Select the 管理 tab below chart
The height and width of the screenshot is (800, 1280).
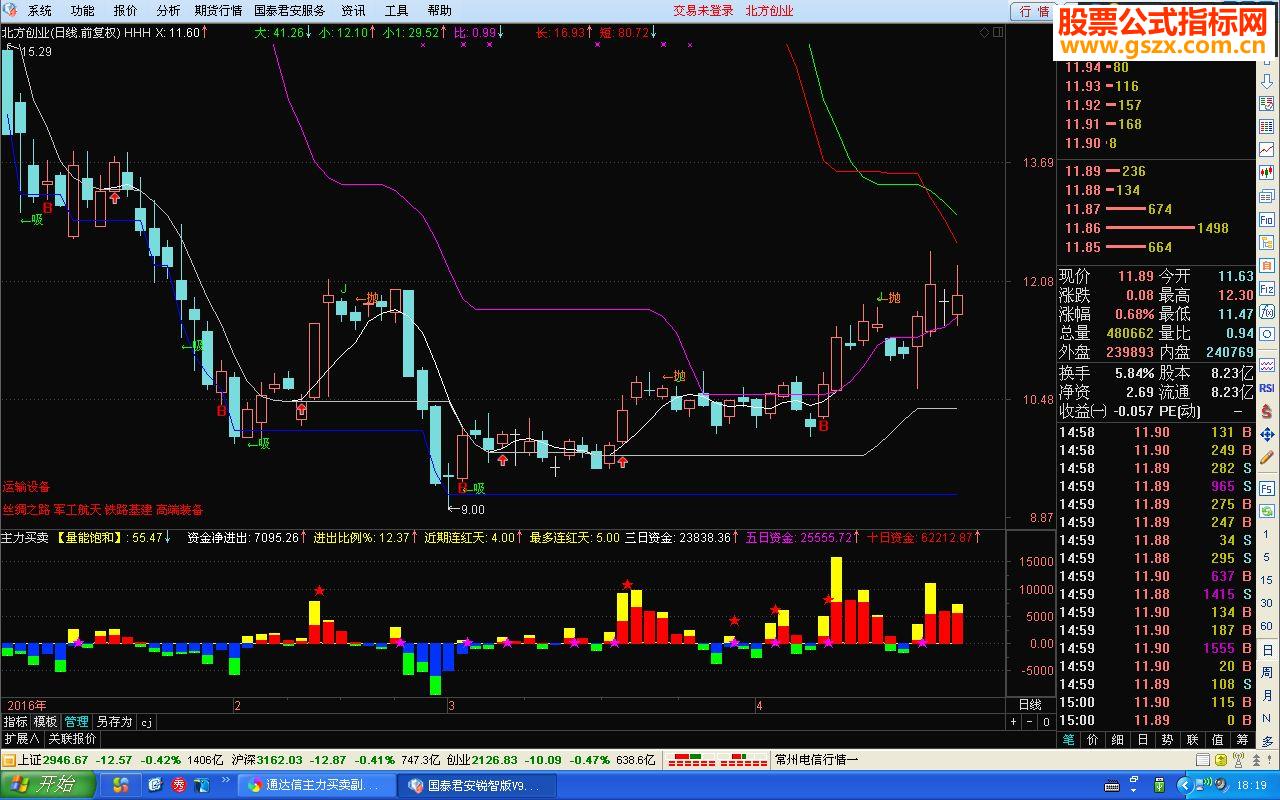[77, 721]
